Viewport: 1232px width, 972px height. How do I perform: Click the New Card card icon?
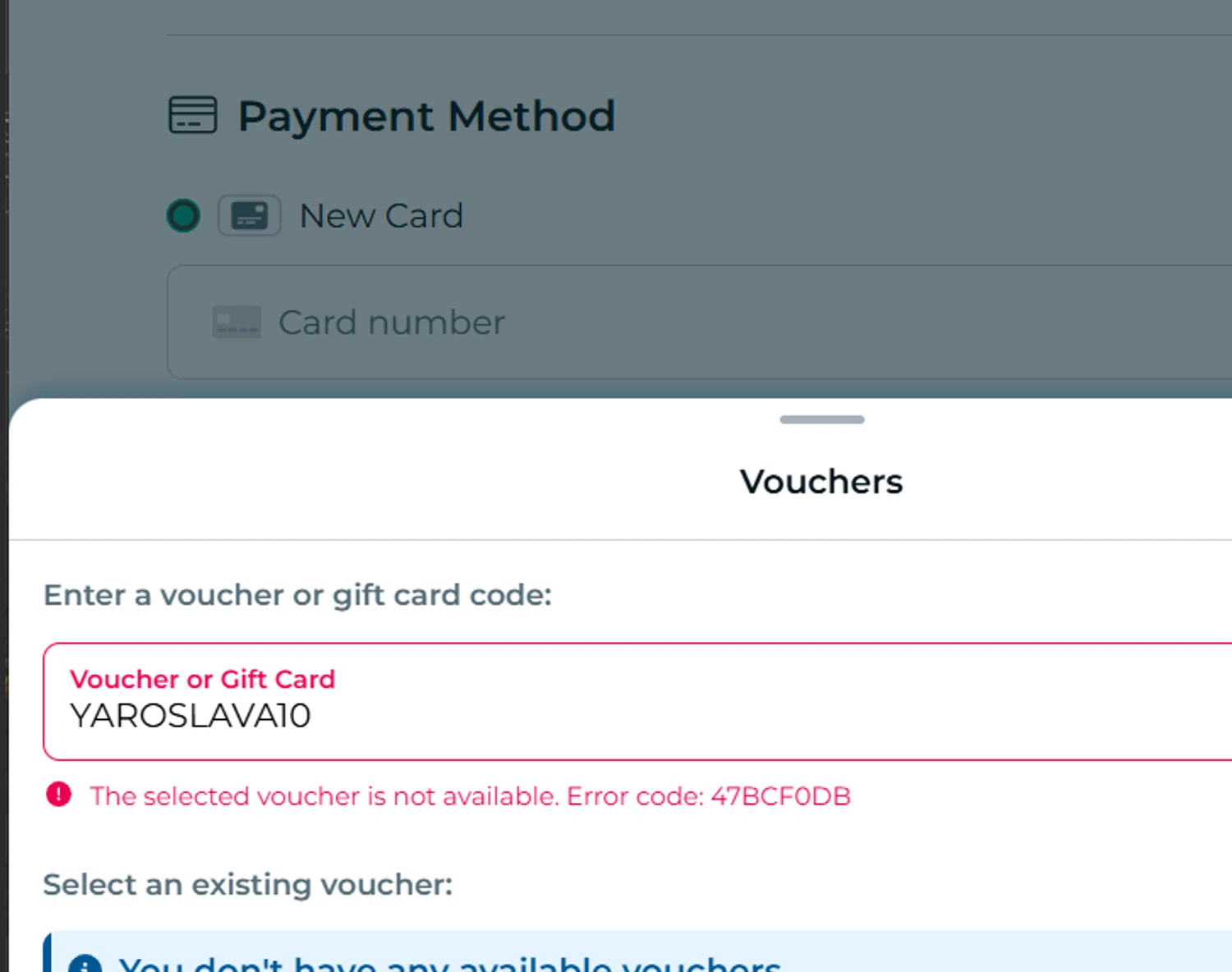(250, 216)
